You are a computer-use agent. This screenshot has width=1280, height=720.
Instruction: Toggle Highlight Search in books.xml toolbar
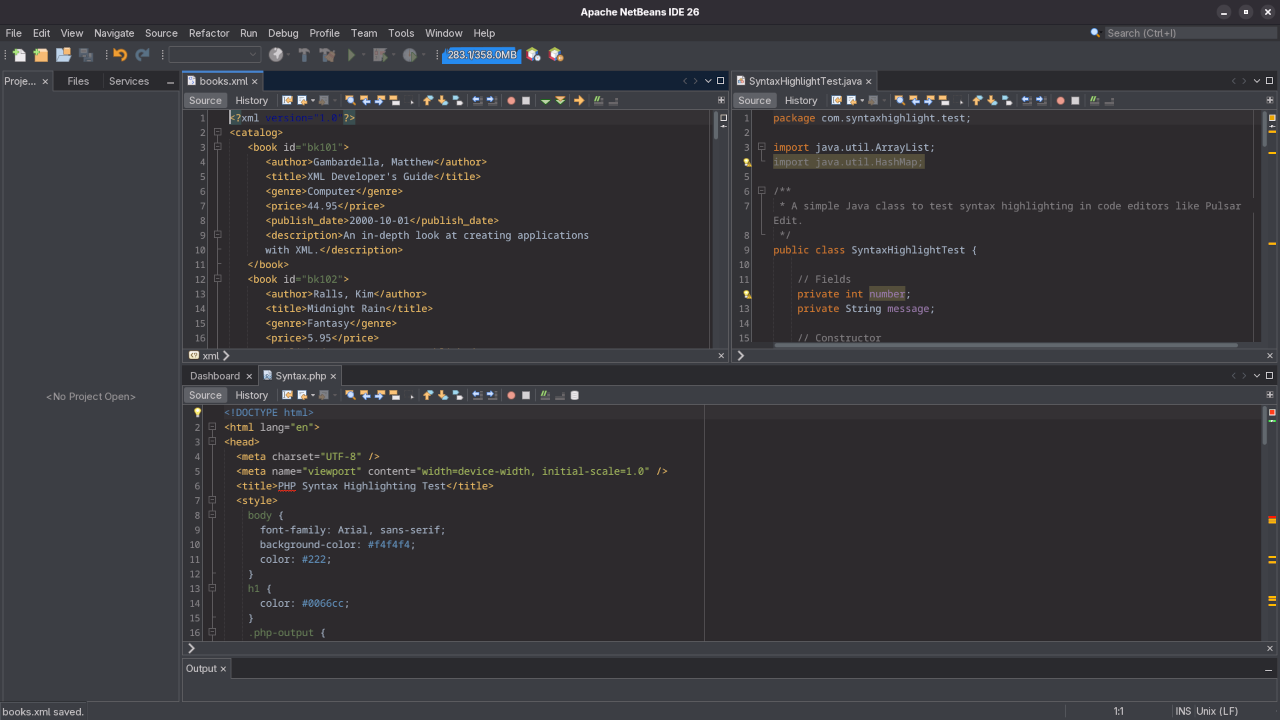pyautogui.click(x=394, y=100)
